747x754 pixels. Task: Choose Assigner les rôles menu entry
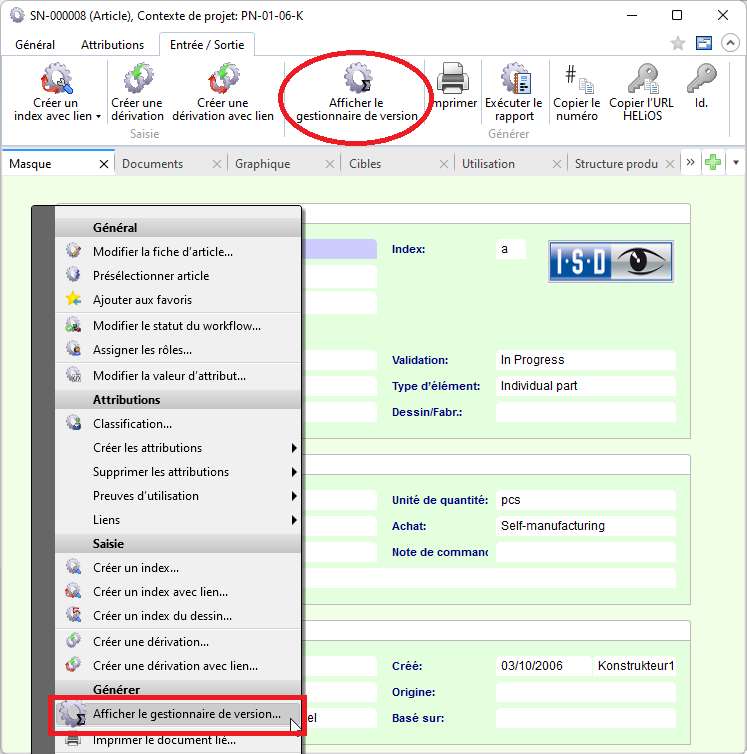pyautogui.click(x=178, y=350)
